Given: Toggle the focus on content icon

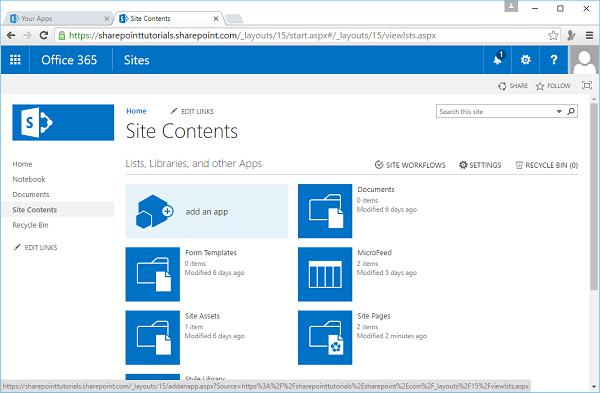Looking at the screenshot, I should [x=587, y=85].
